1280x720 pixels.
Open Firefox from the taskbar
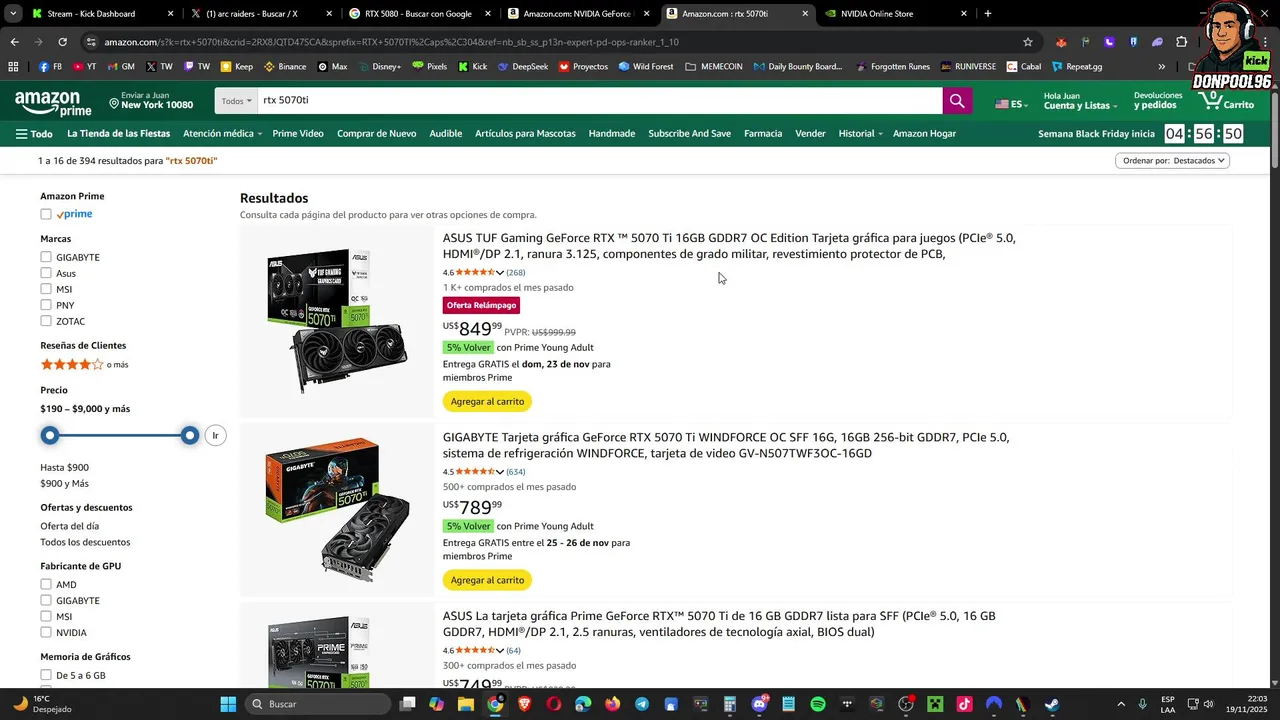[612, 704]
